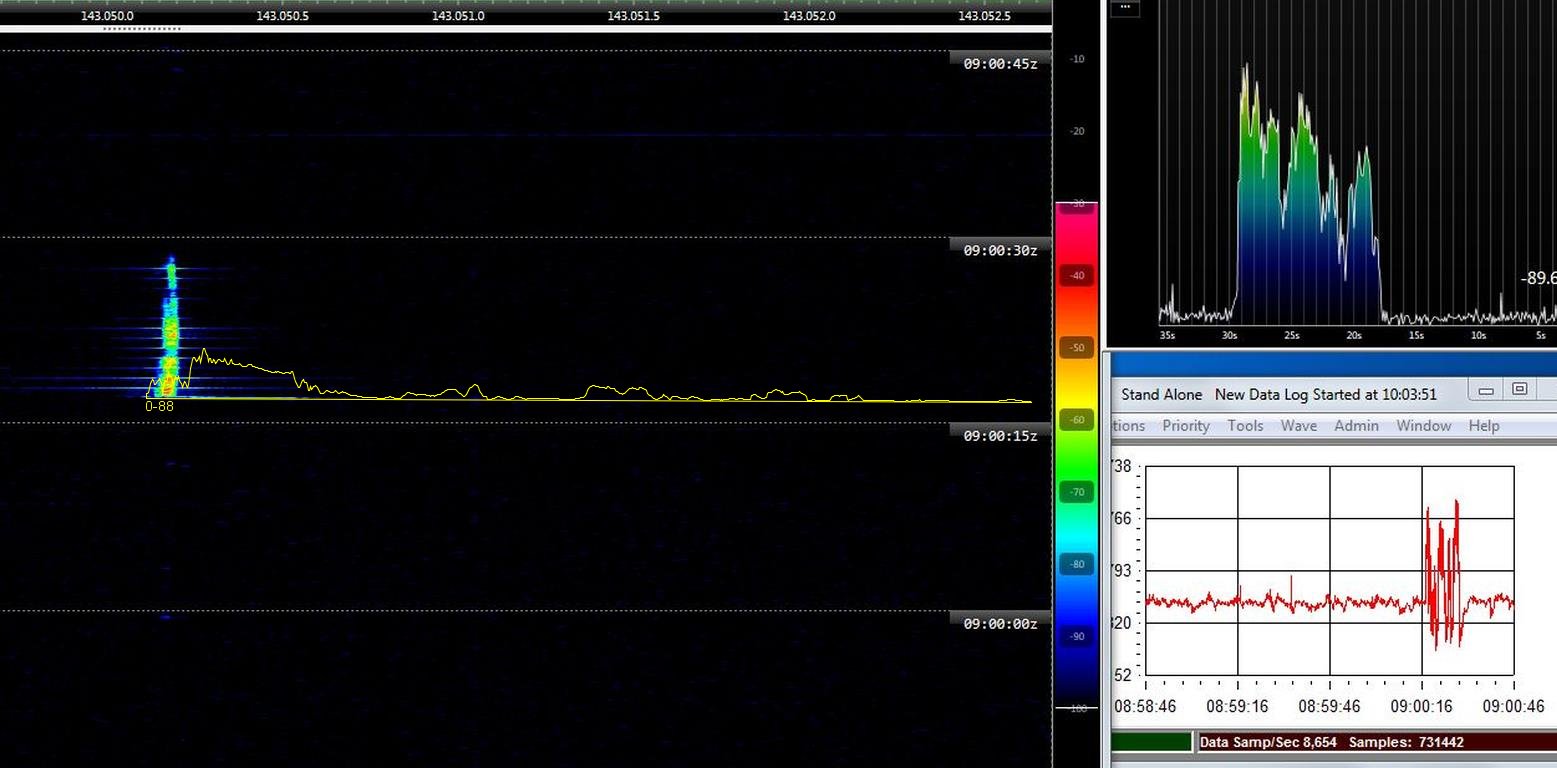The width and height of the screenshot is (1557, 768).
Task: Open the Help menu in data log window
Action: tap(1484, 426)
